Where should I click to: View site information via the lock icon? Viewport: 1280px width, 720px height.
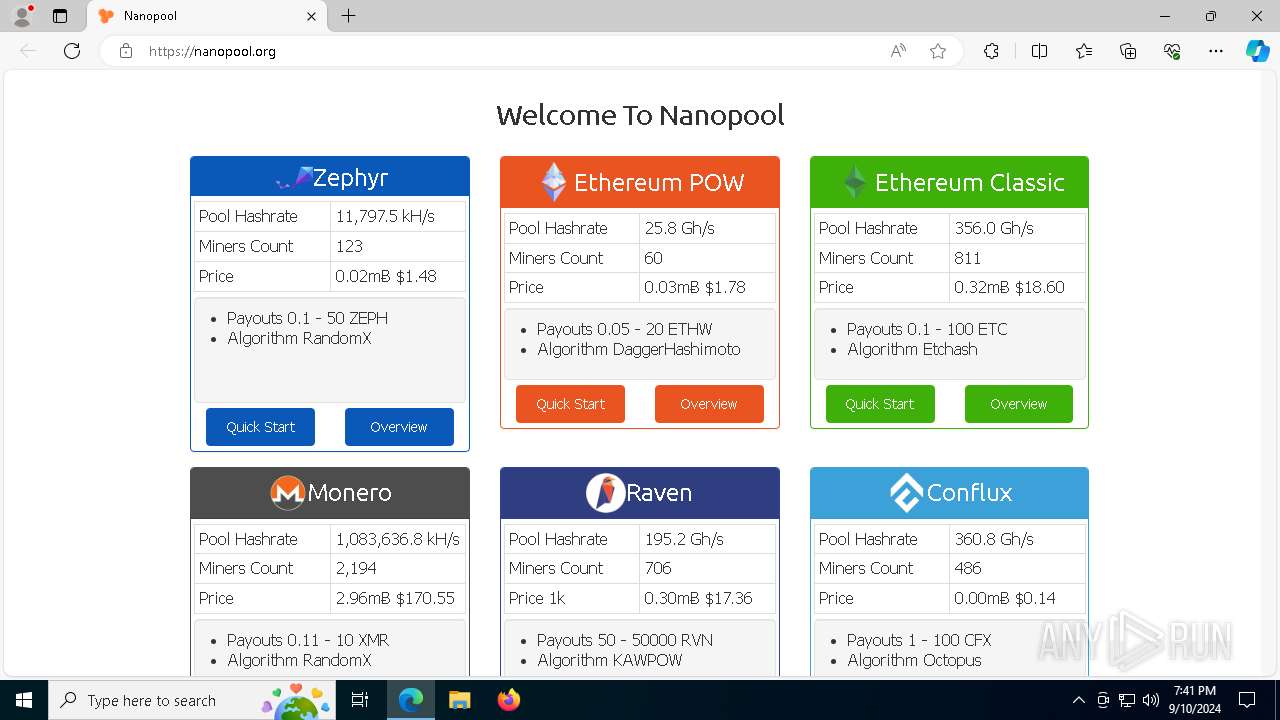tap(126, 51)
